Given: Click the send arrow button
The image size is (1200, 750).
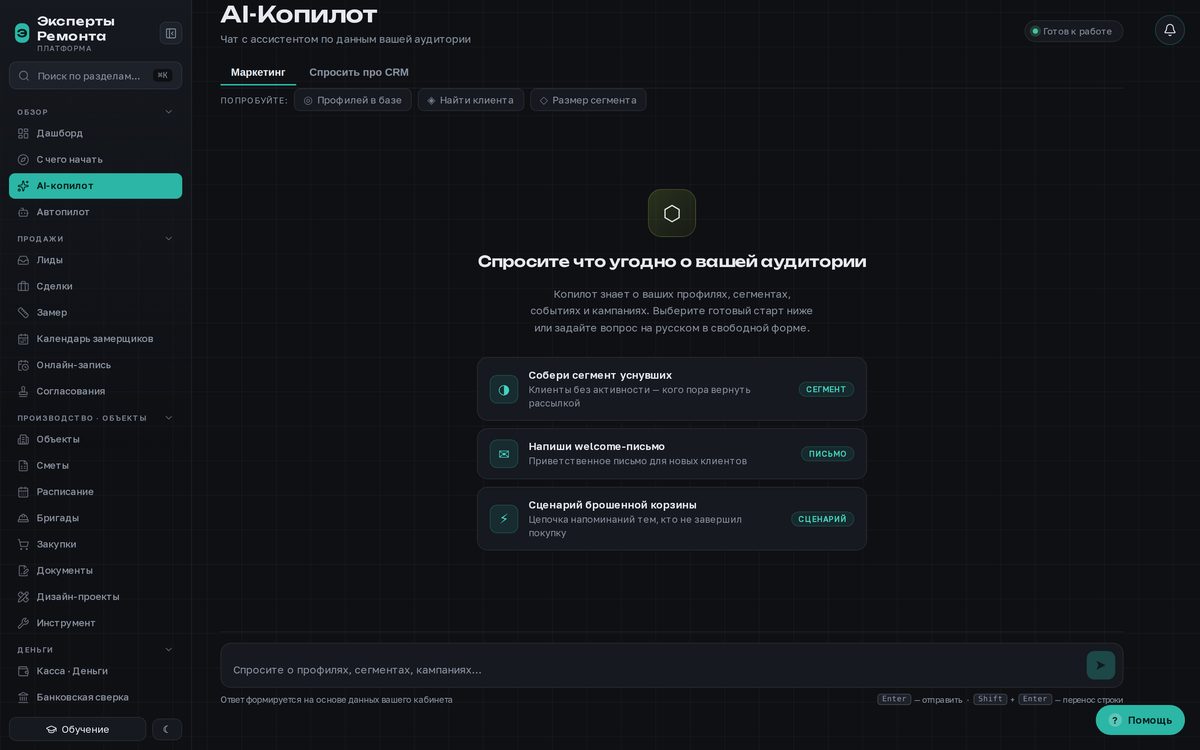Looking at the screenshot, I should [1101, 665].
